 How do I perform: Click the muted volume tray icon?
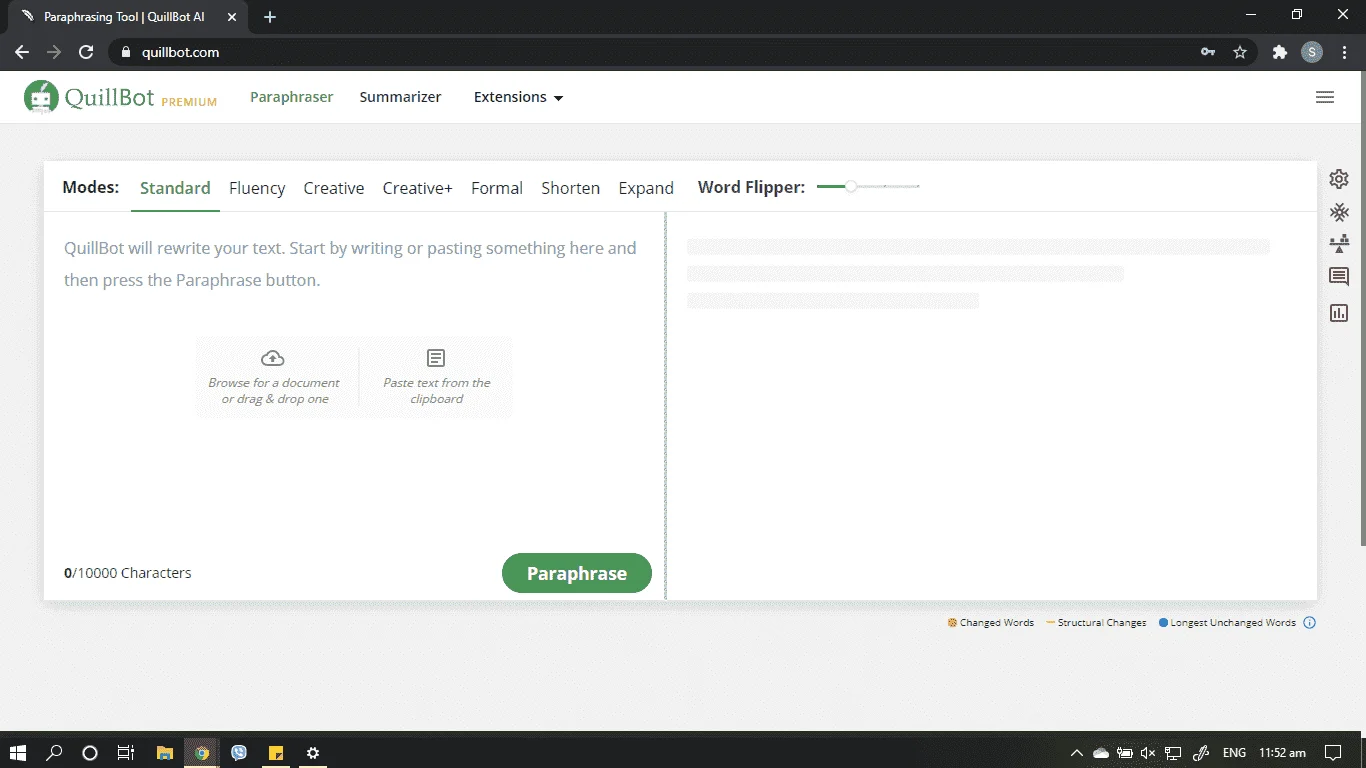tap(1148, 753)
